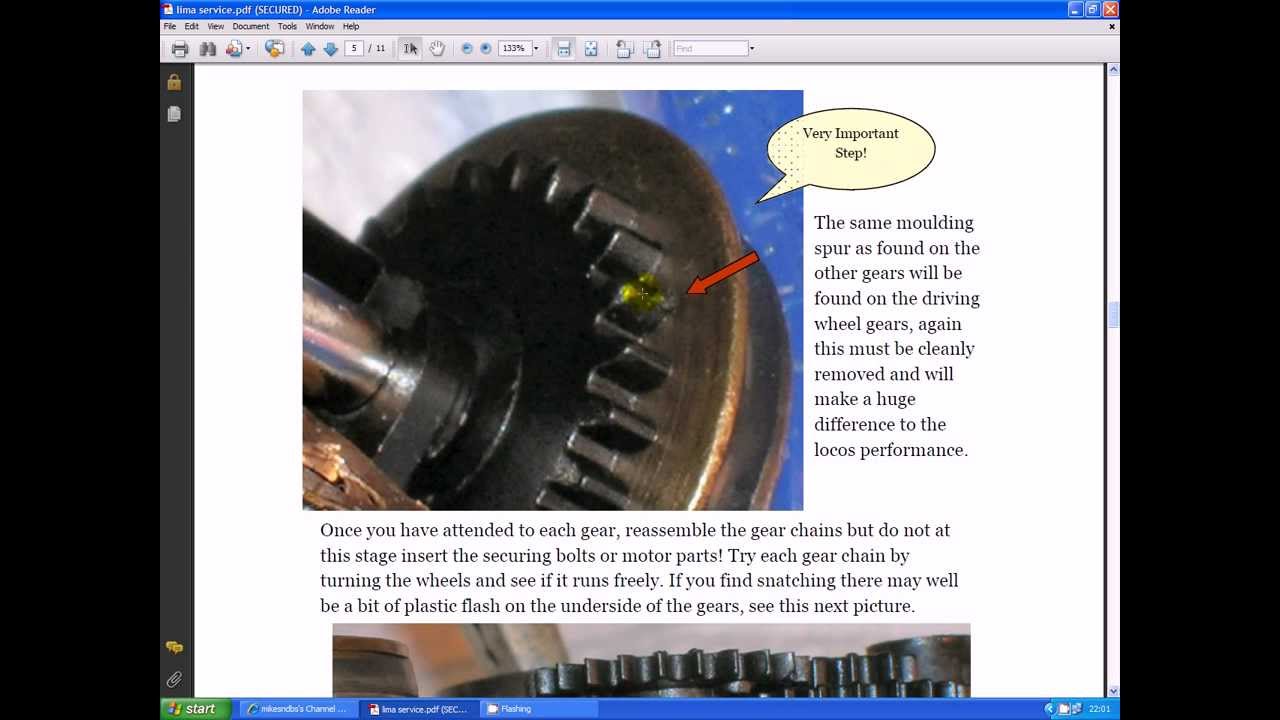1280x720 pixels.
Task: Click the scroll down arrow of the document scrollbar
Action: tap(1112, 690)
